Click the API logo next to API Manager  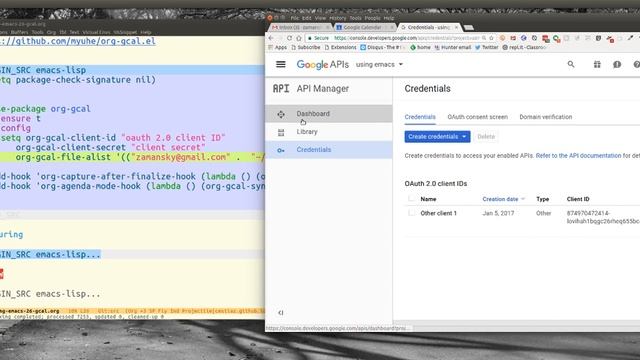[x=281, y=89]
